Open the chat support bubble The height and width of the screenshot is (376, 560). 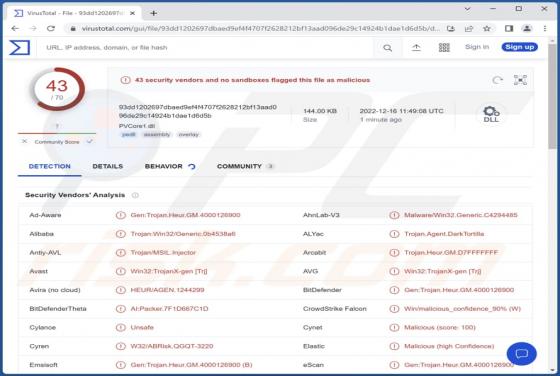pyautogui.click(x=521, y=354)
